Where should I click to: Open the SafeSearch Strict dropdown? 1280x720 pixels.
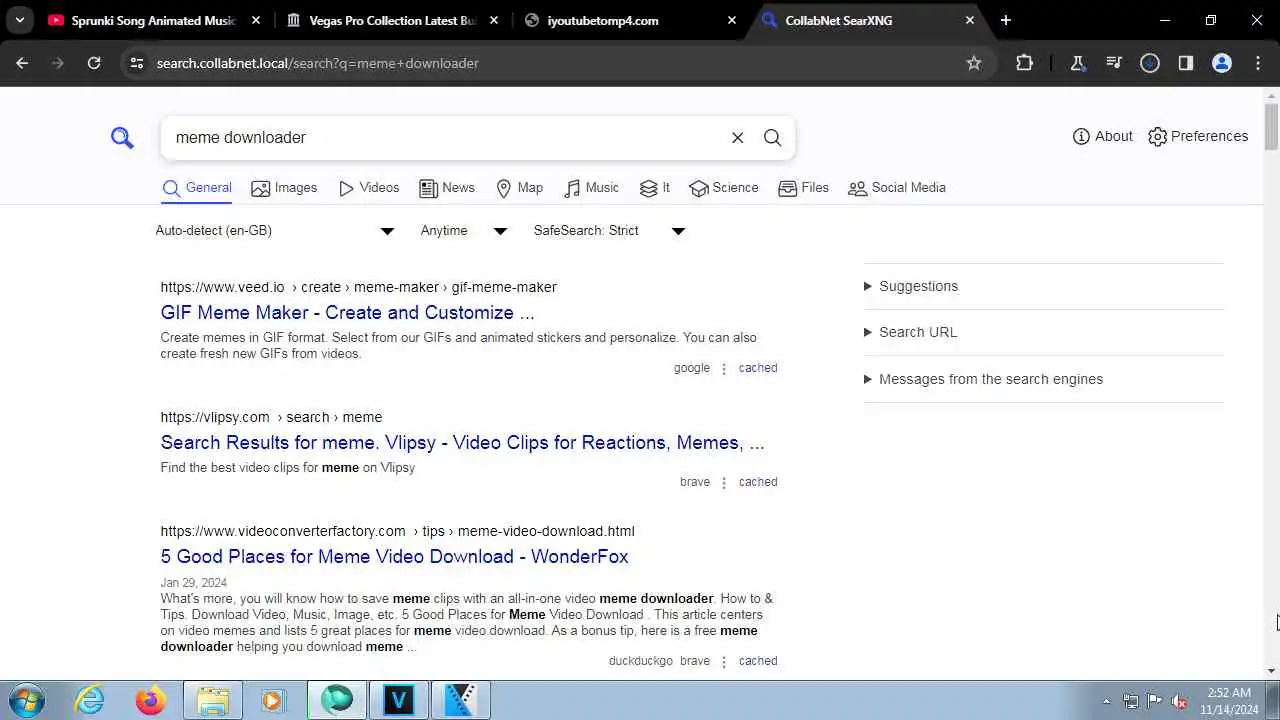(x=609, y=231)
